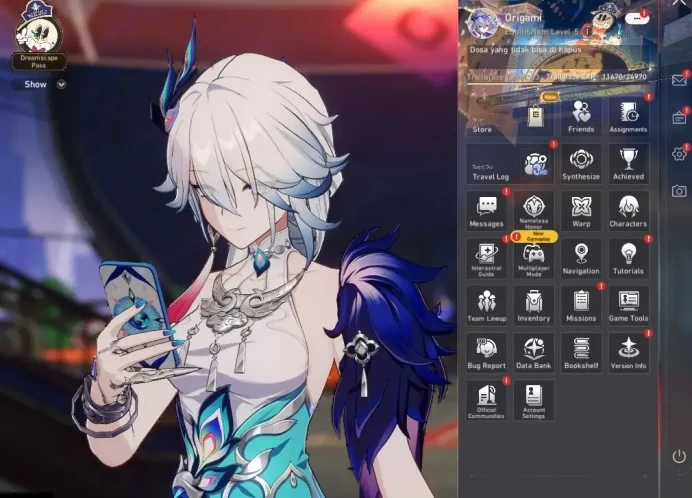Click the chat bubble status button
The width and height of the screenshot is (692, 498).
tap(636, 19)
